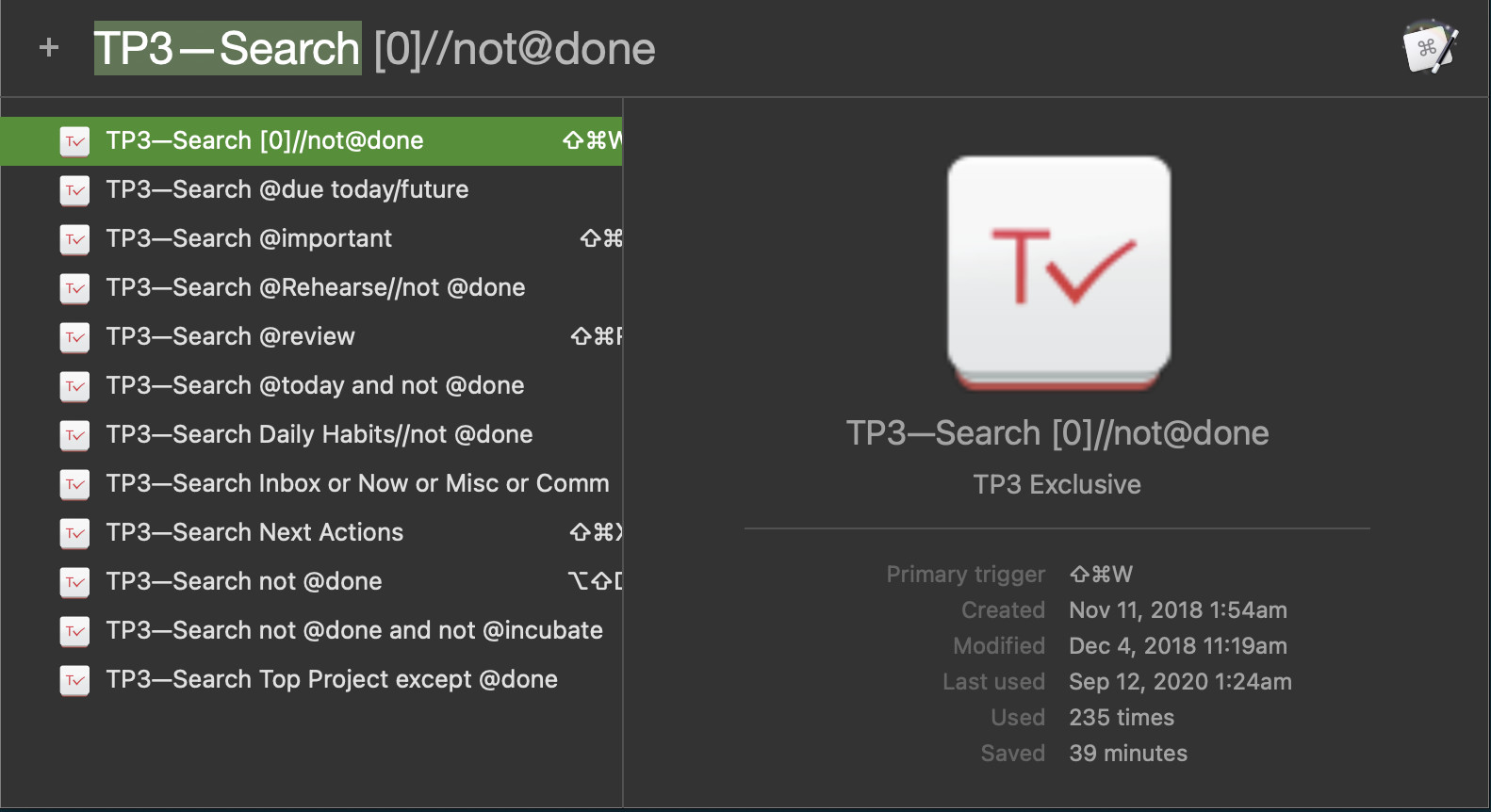Click icon beside 'TP3—Search Daily Habits//not @done'
The width and height of the screenshot is (1491, 812).
[x=74, y=435]
